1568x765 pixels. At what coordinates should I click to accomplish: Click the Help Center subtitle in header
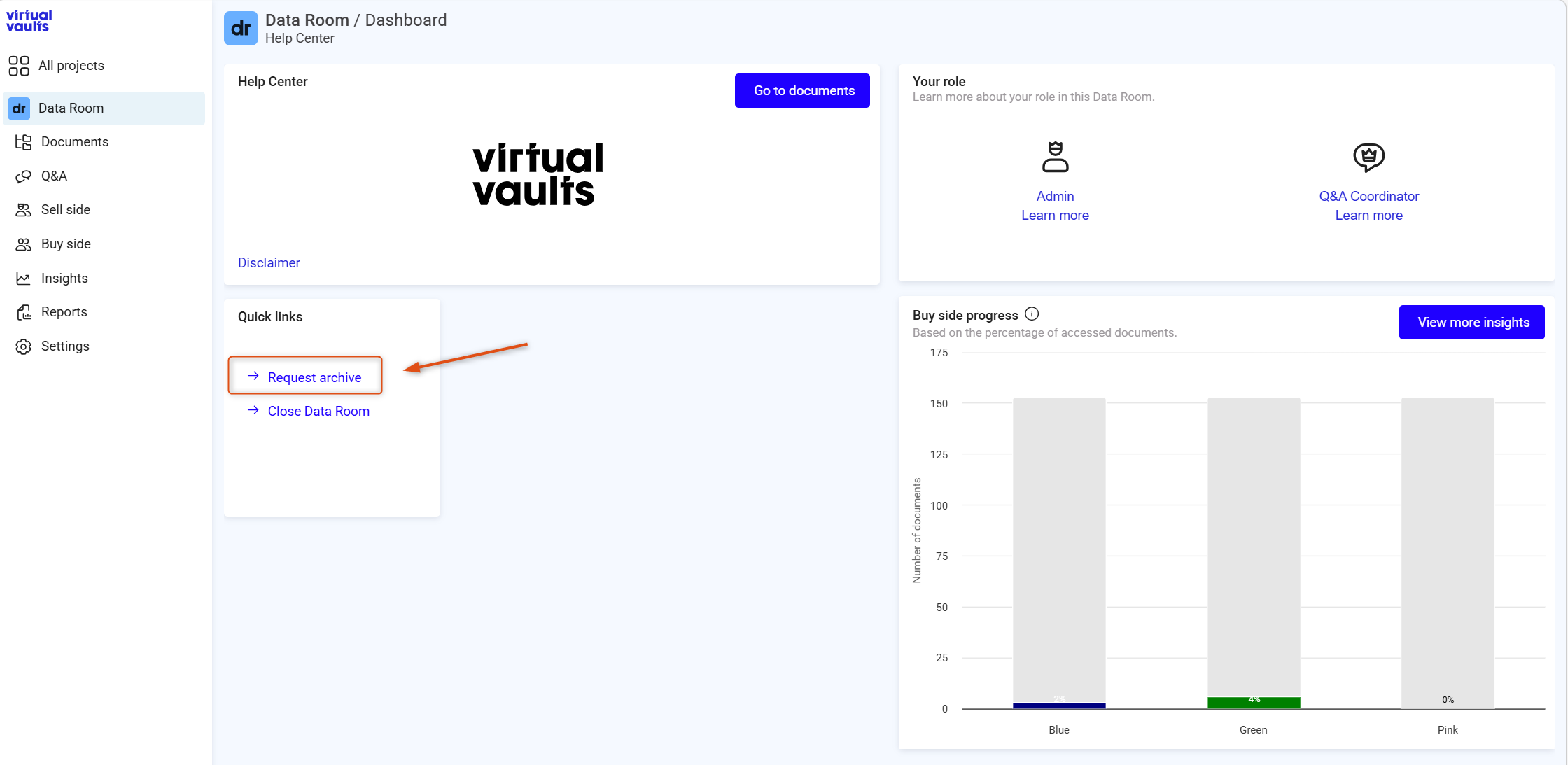coord(300,38)
